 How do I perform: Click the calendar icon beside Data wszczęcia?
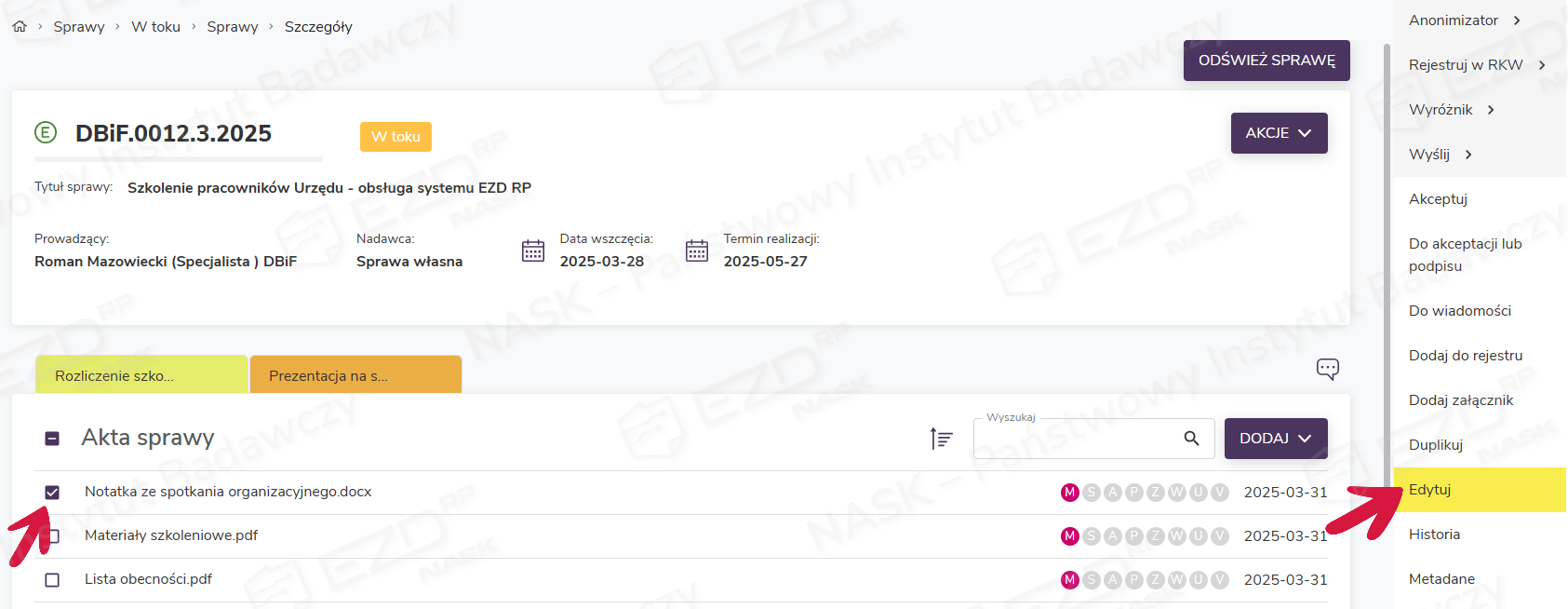point(533,250)
